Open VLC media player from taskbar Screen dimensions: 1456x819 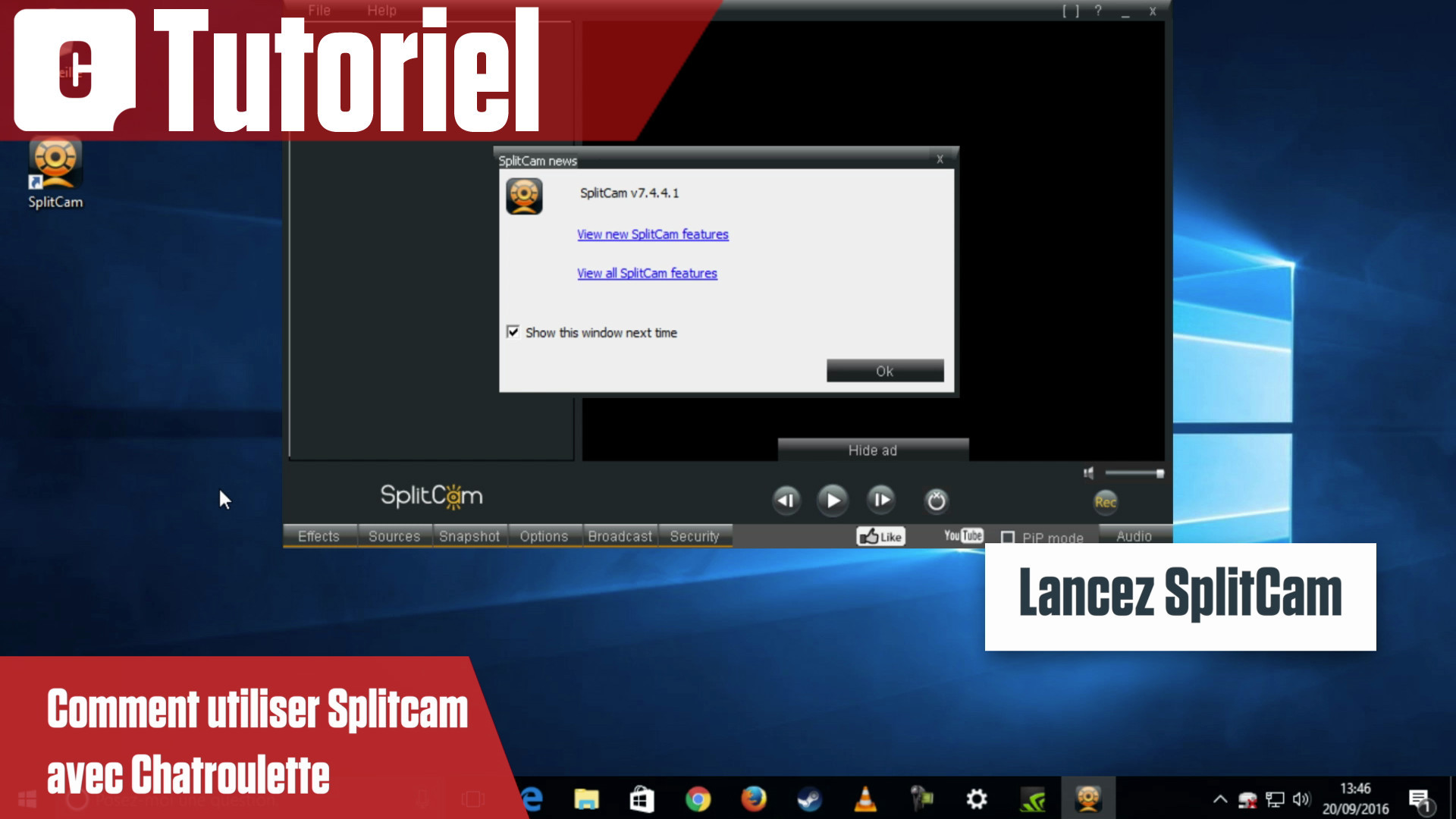865,799
